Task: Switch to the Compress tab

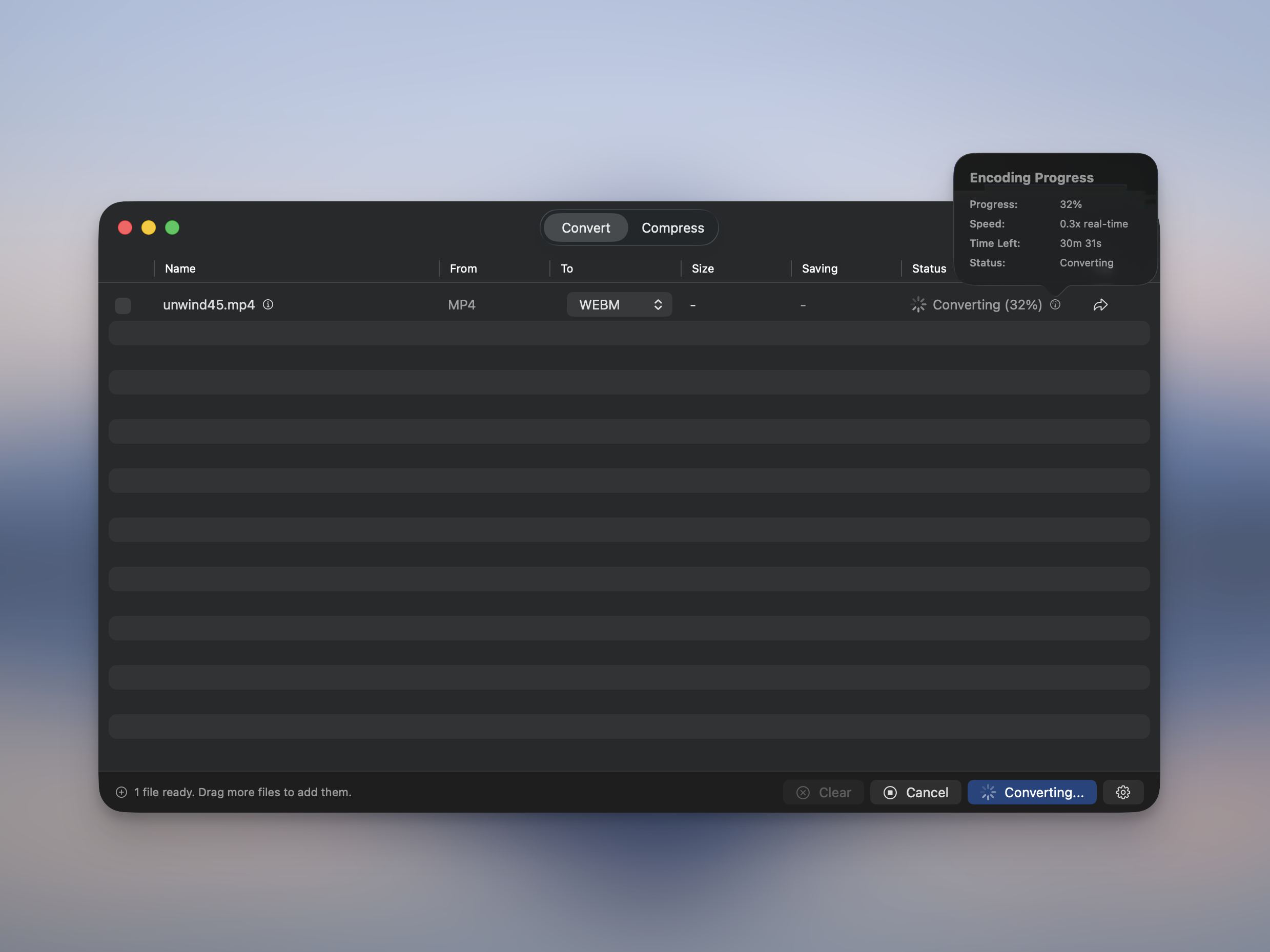Action: pos(672,228)
